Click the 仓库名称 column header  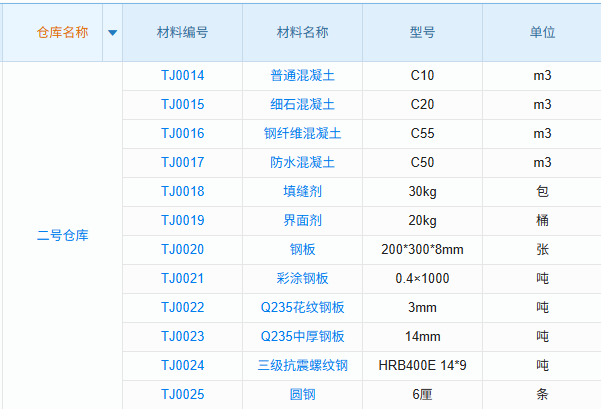[62, 32]
